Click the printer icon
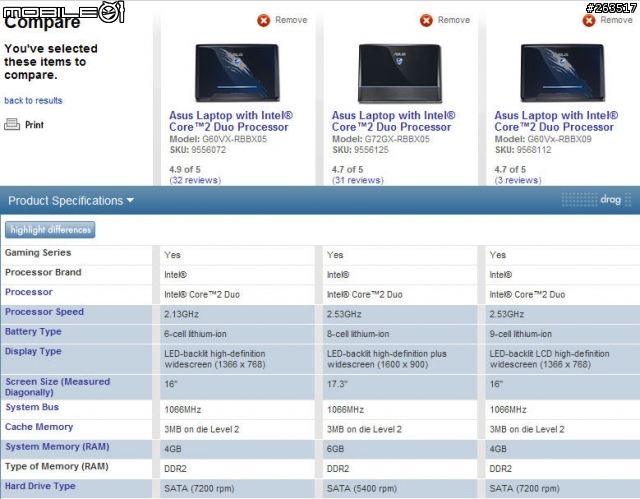The image size is (640, 499). point(12,124)
